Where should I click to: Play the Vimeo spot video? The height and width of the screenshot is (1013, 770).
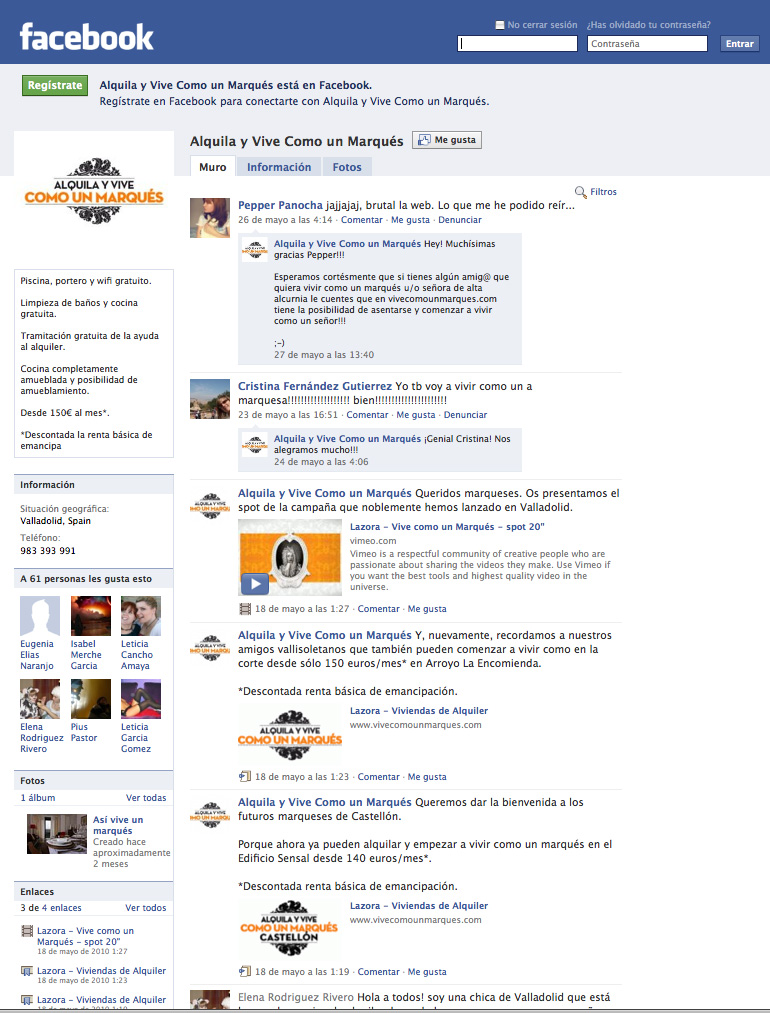click(255, 583)
